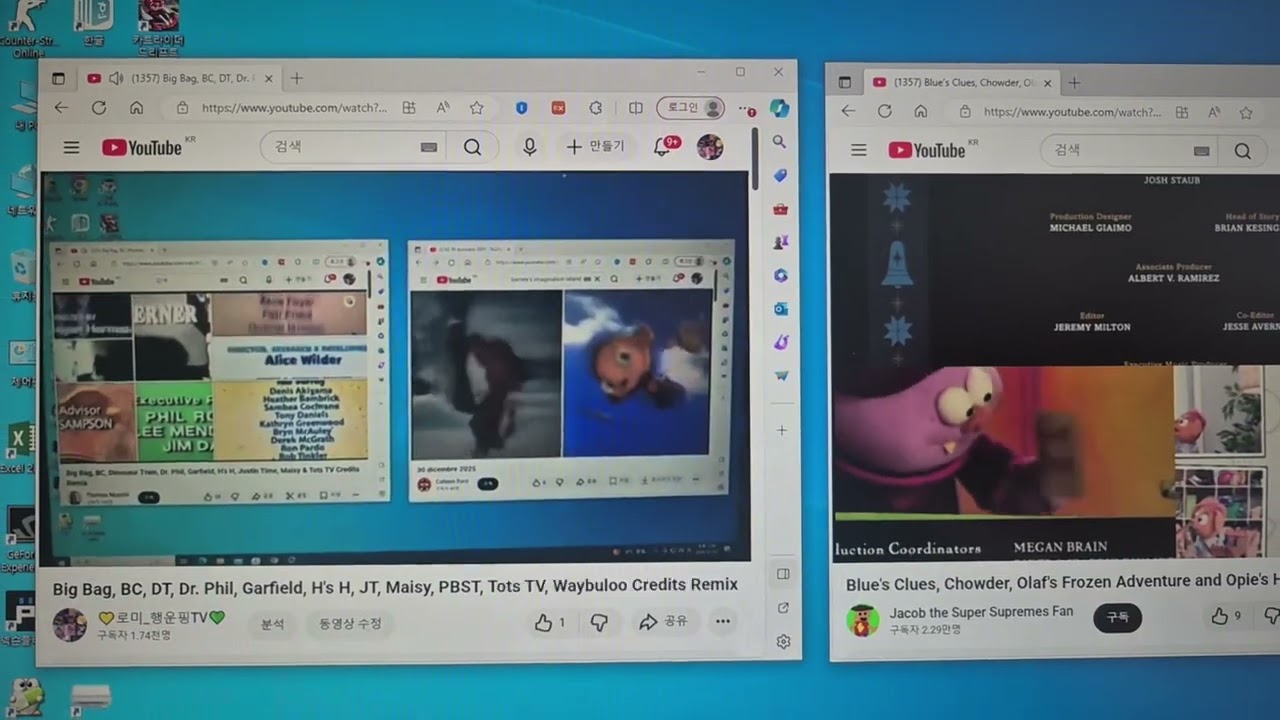The width and height of the screenshot is (1280, 720).
Task: Open guide menu in right YouTube window
Action: pyautogui.click(x=858, y=150)
